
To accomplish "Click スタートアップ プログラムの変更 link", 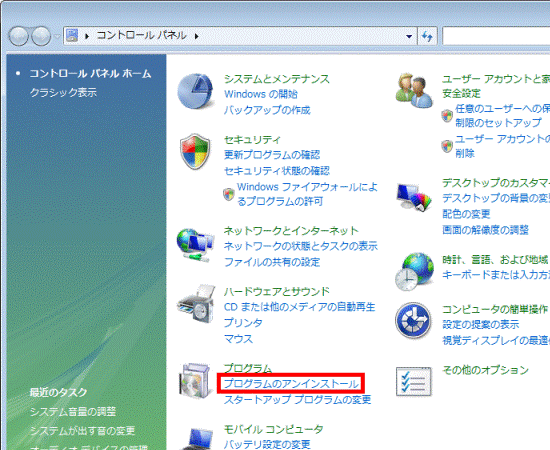I will pos(298,400).
